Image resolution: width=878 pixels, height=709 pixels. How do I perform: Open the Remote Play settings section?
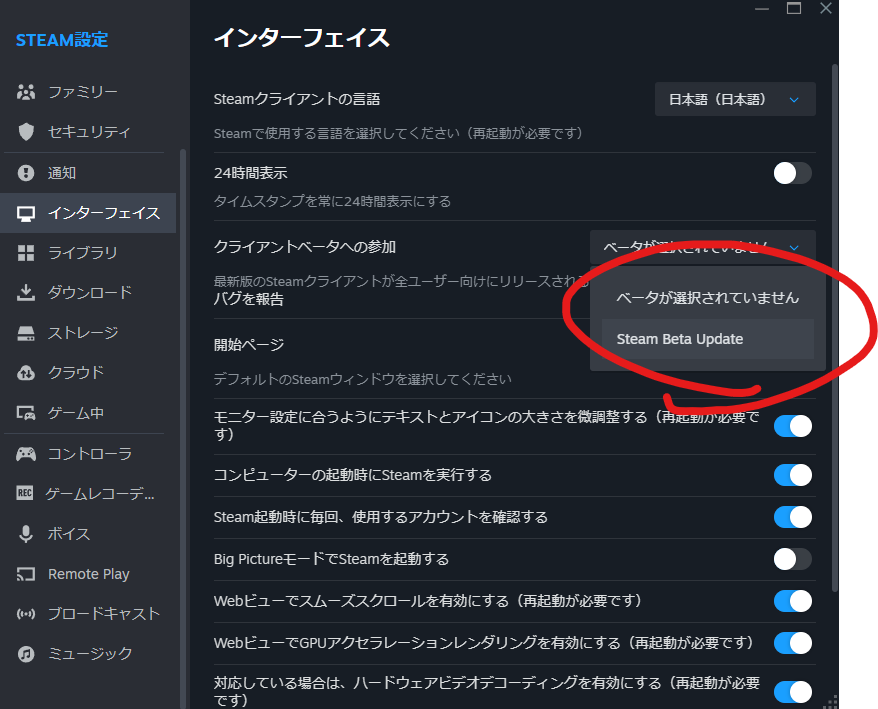pos(90,574)
